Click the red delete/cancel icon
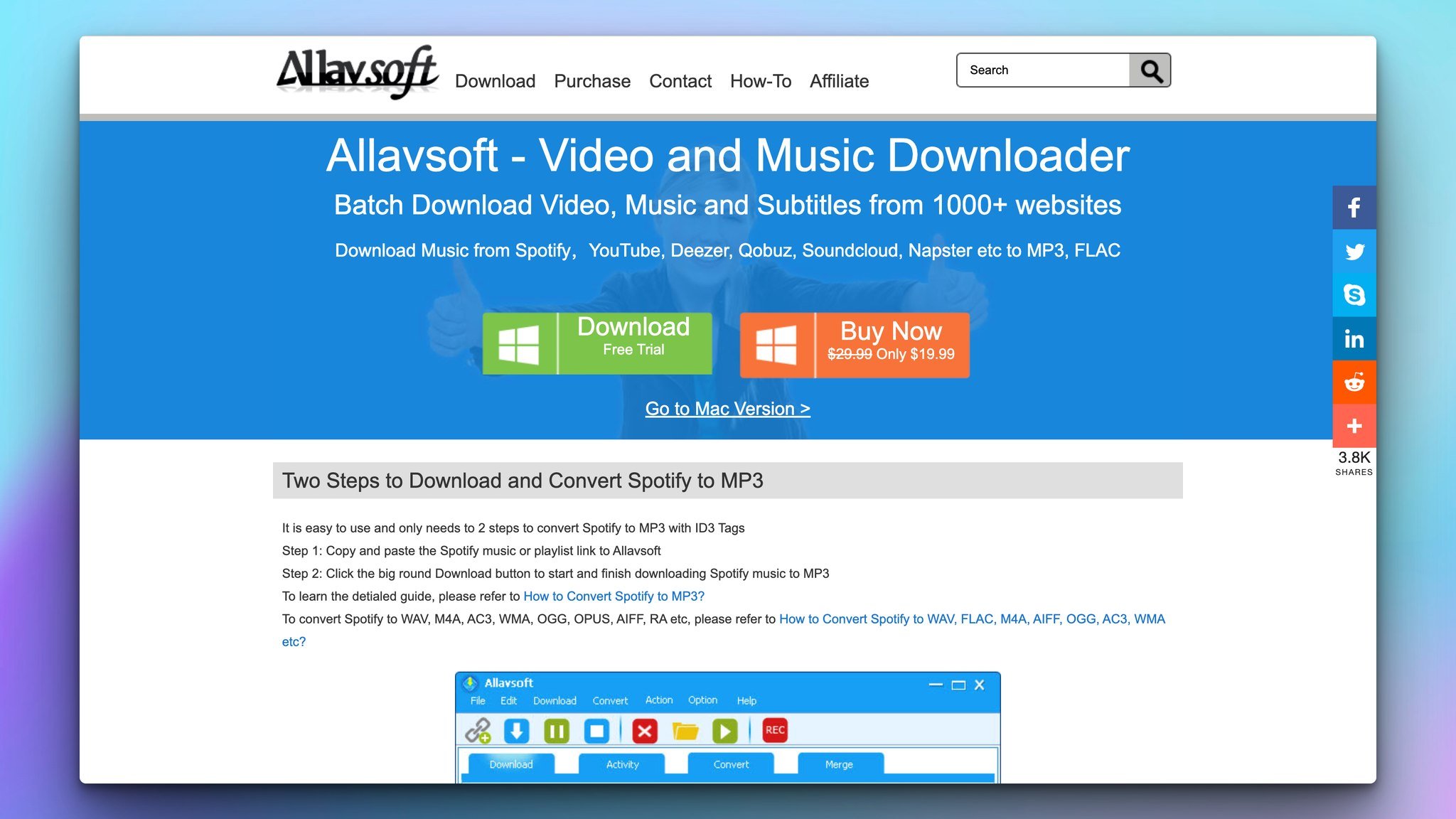The image size is (1456, 819). pyautogui.click(x=643, y=729)
